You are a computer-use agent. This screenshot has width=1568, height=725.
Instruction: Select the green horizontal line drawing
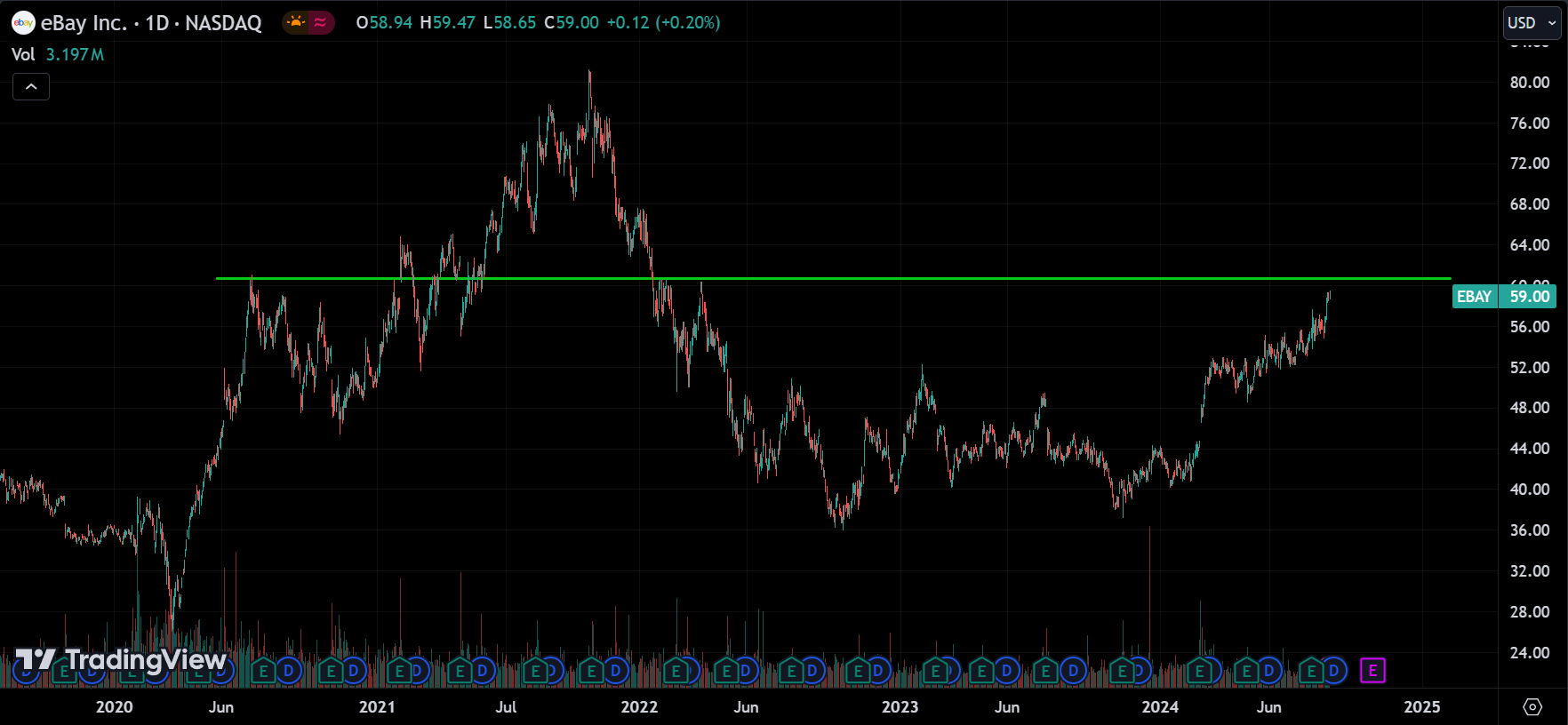[x=833, y=279]
